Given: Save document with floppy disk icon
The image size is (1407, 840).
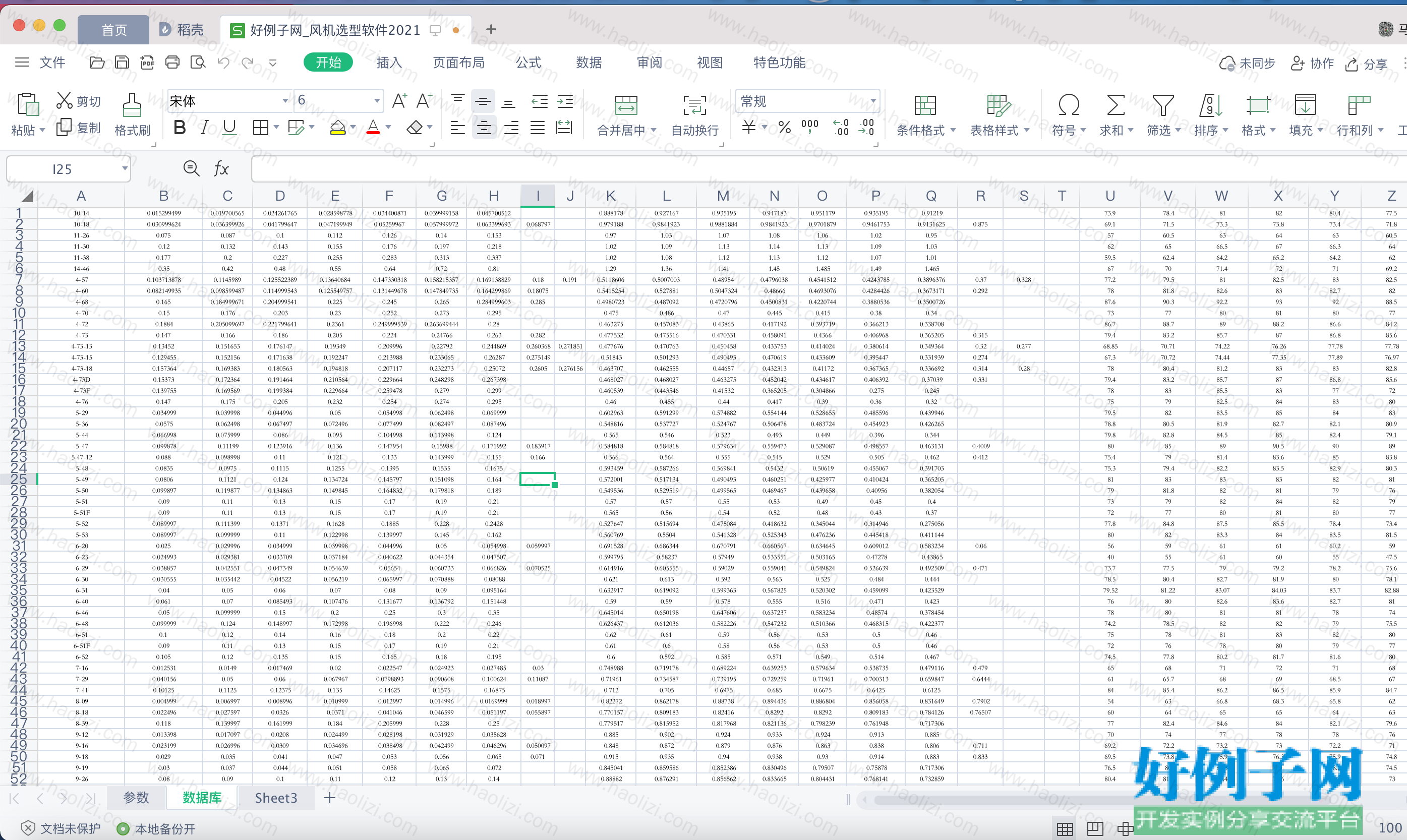Looking at the screenshot, I should coord(122,62).
